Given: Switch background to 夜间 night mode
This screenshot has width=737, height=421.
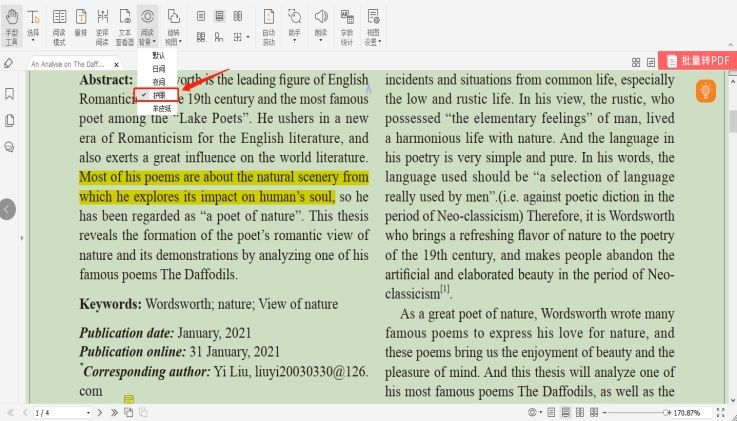Looking at the screenshot, I should point(159,81).
